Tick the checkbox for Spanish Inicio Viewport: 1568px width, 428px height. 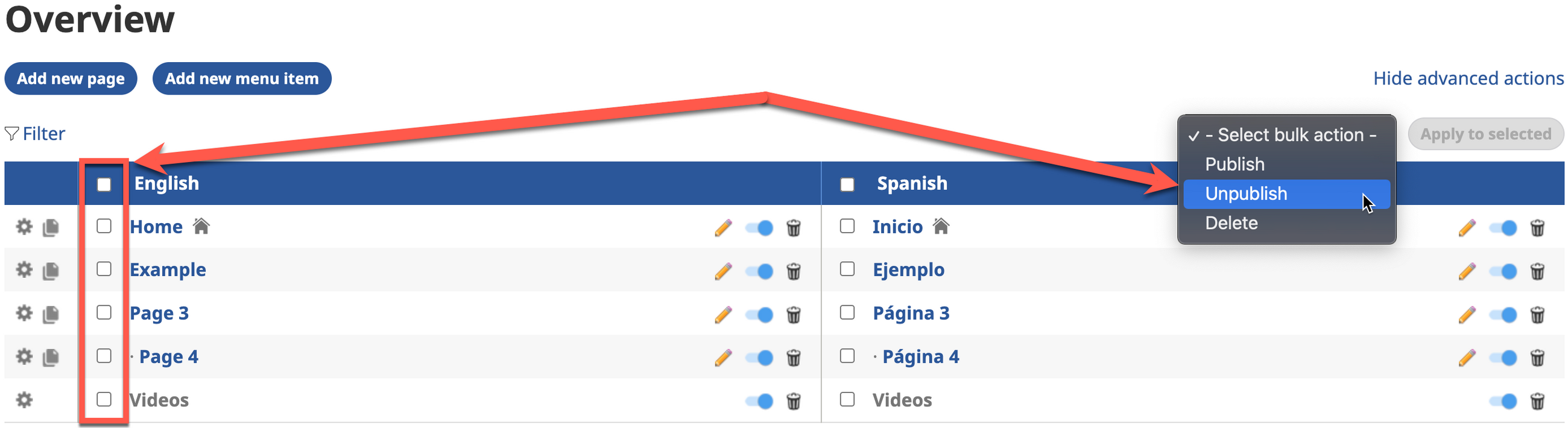pyautogui.click(x=847, y=227)
